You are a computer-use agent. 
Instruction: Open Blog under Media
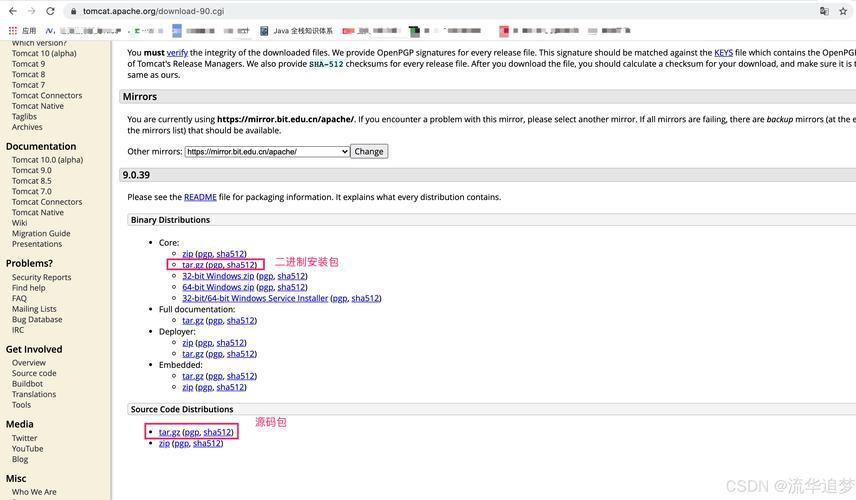coord(20,459)
